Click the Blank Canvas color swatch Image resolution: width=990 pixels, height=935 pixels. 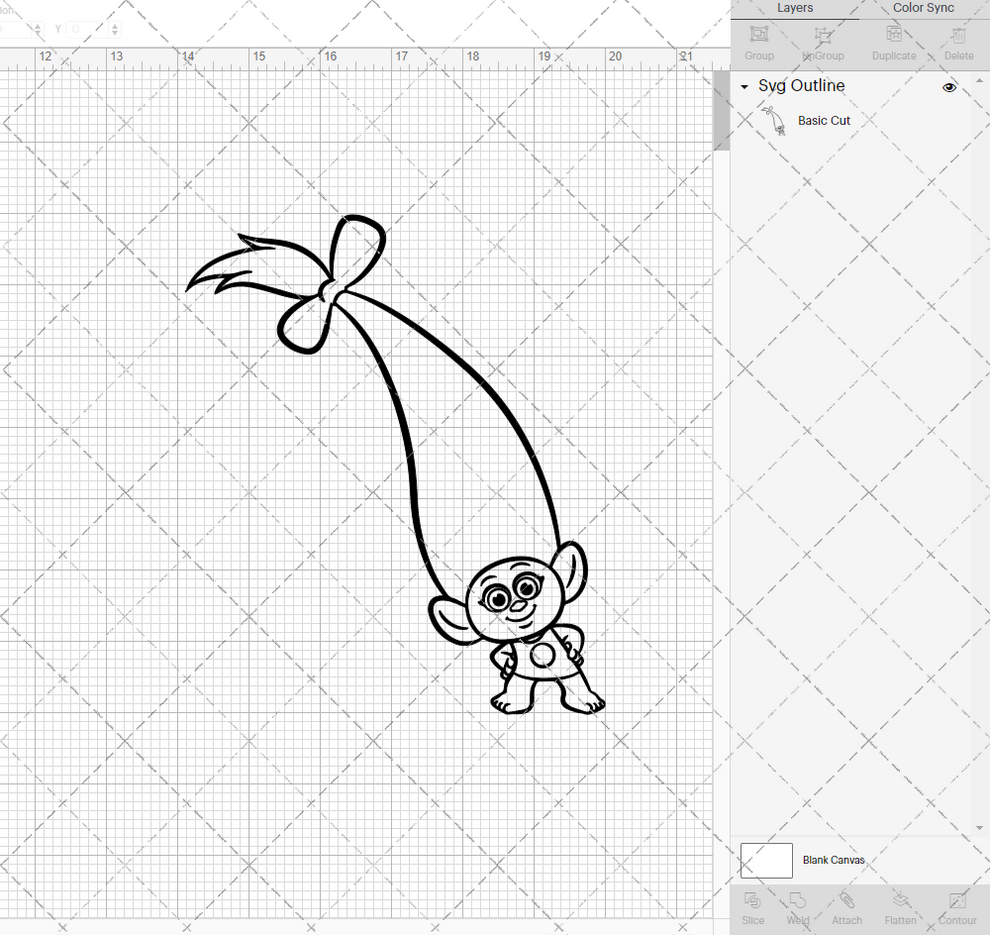click(x=766, y=860)
